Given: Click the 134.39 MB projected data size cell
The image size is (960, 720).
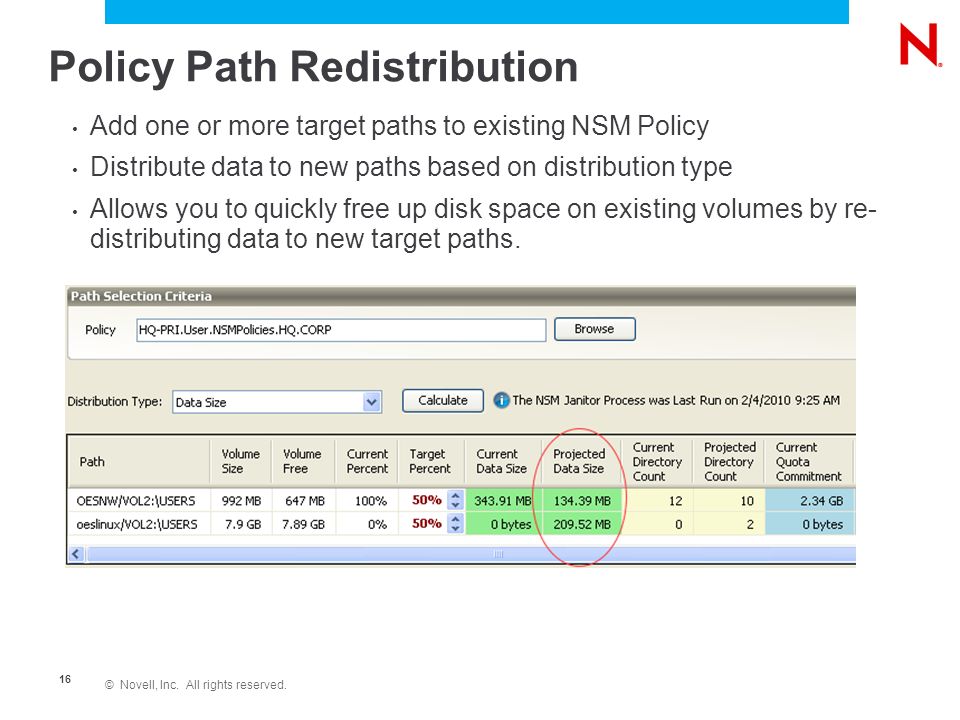Looking at the screenshot, I should [582, 501].
